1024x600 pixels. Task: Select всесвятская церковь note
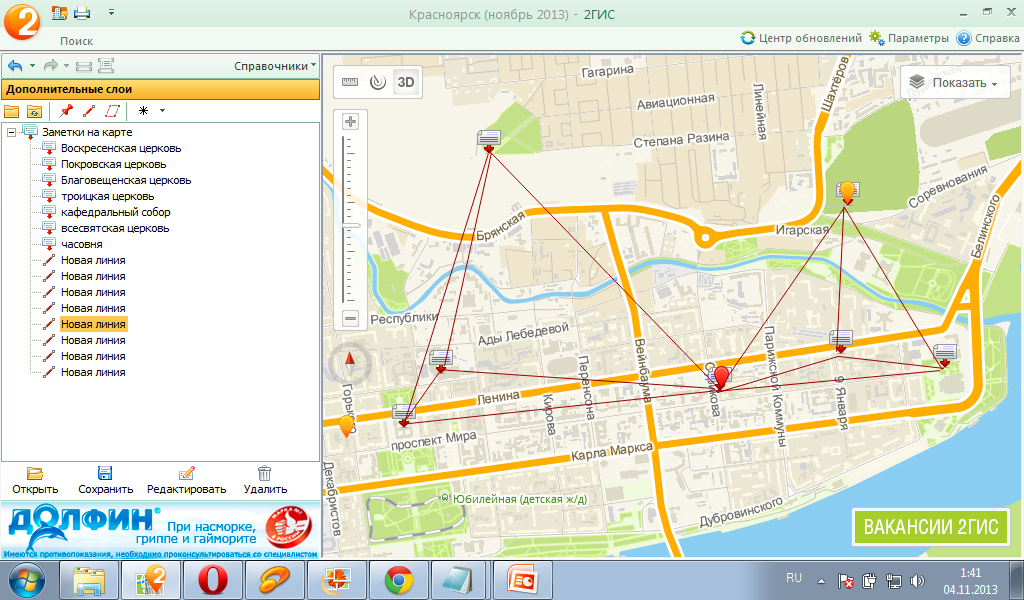115,229
